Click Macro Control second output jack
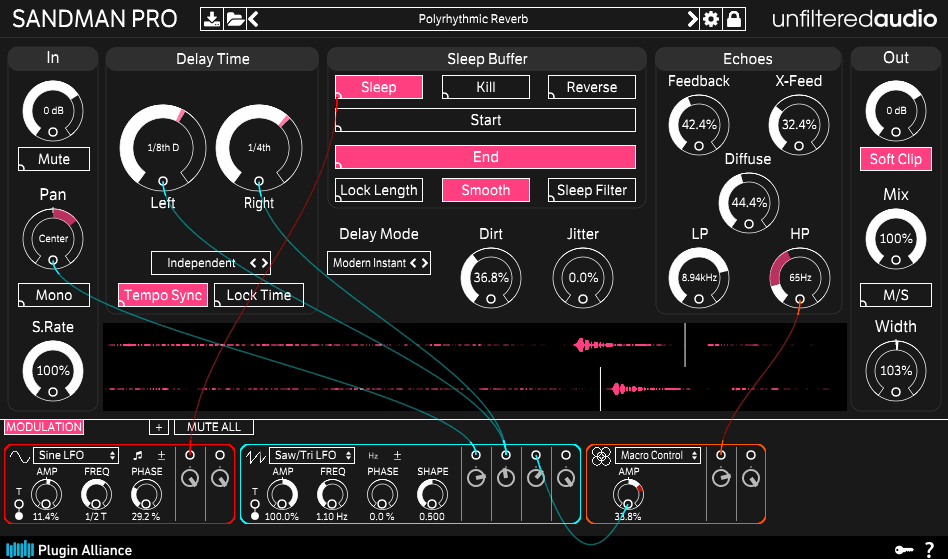 tap(751, 455)
